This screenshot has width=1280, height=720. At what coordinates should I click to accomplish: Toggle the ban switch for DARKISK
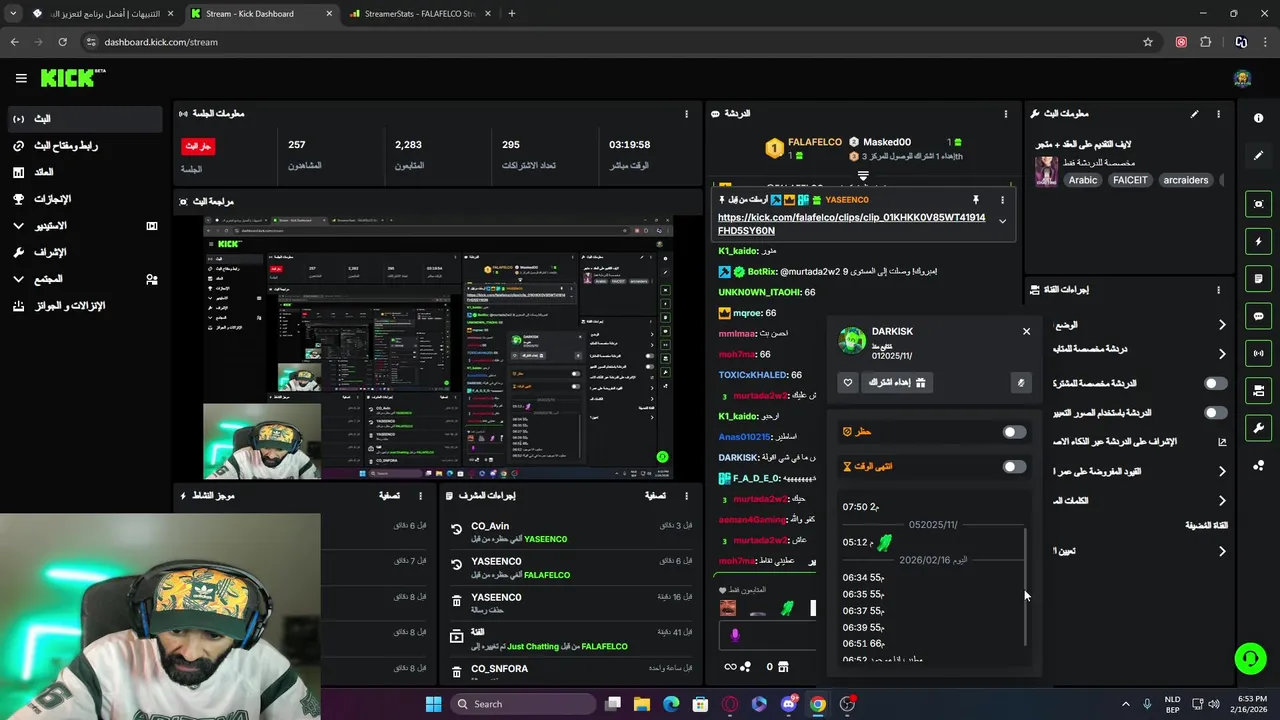1014,432
